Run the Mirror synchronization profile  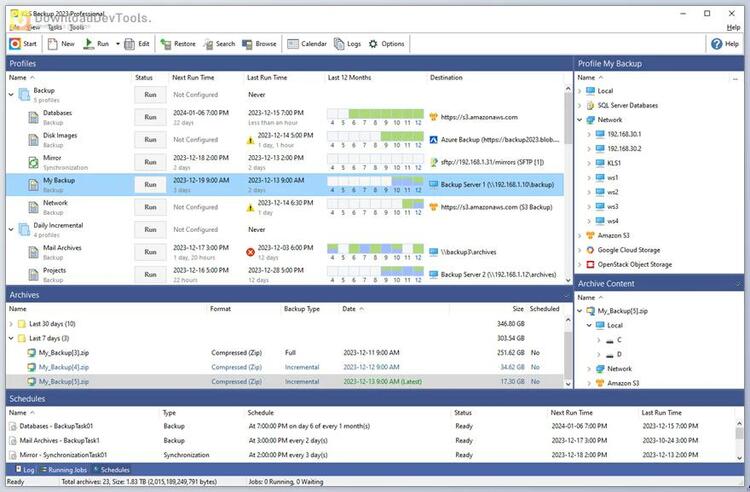click(150, 162)
